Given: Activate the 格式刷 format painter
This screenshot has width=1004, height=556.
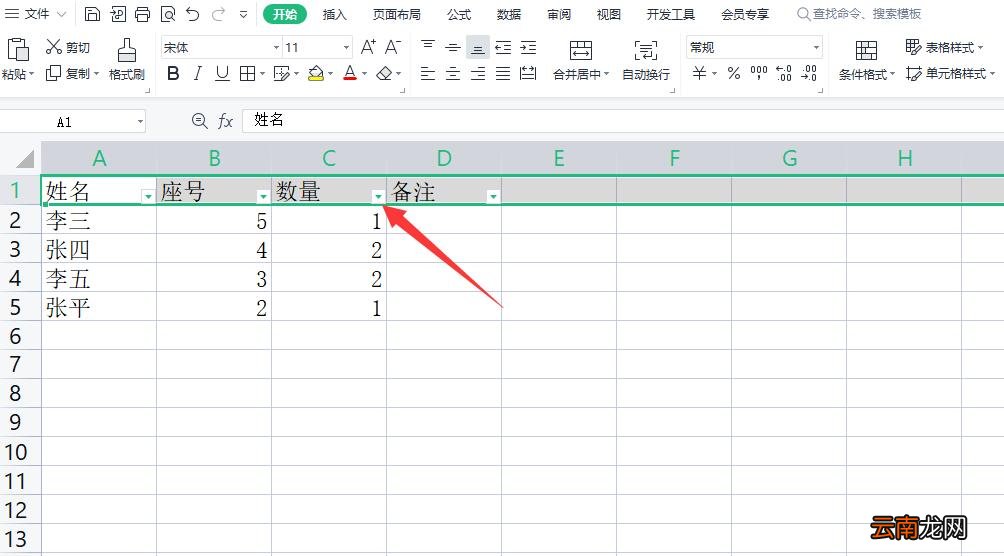Looking at the screenshot, I should pos(127,59).
